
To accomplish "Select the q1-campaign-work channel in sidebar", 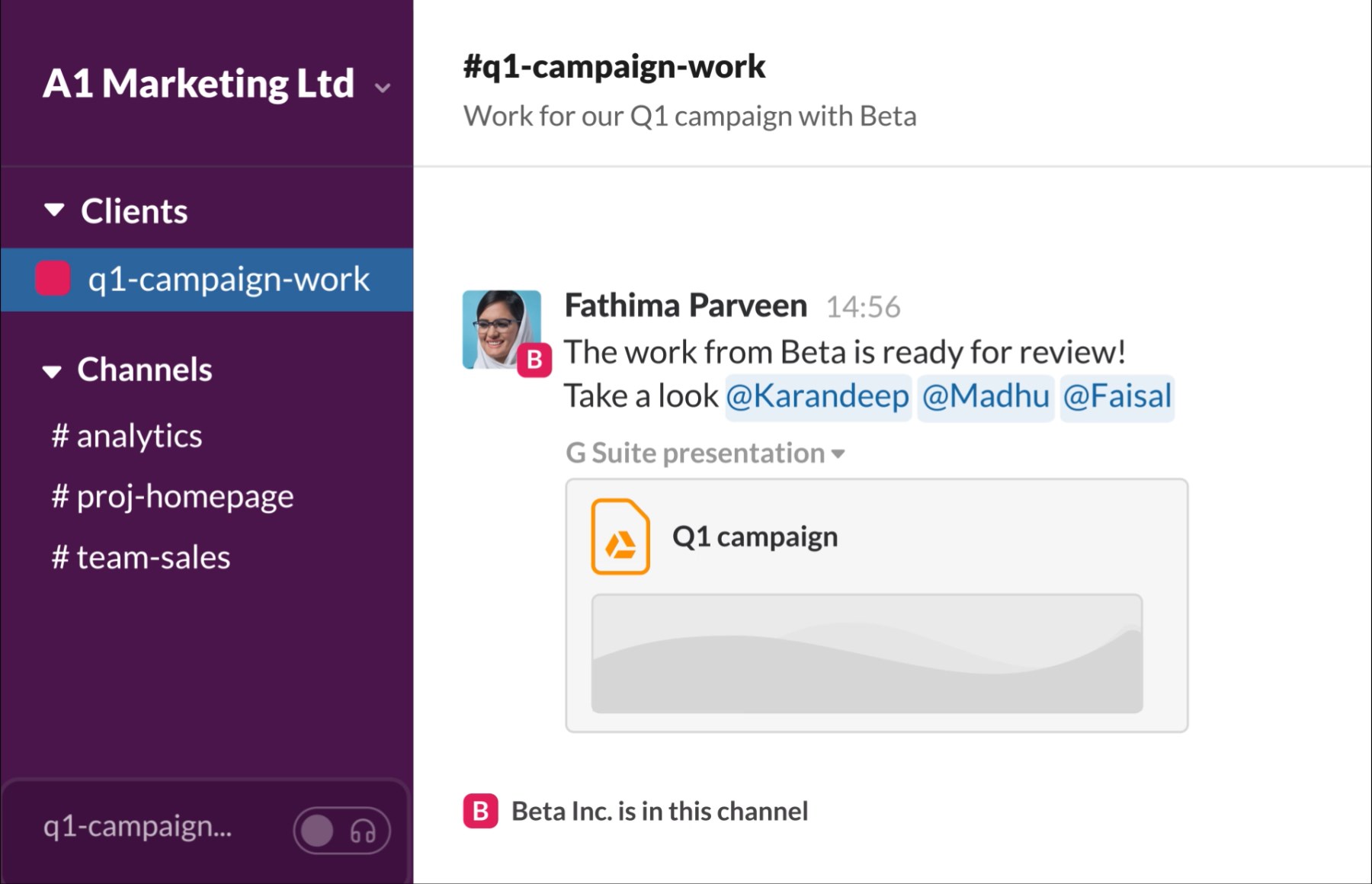I will pyautogui.click(x=228, y=279).
